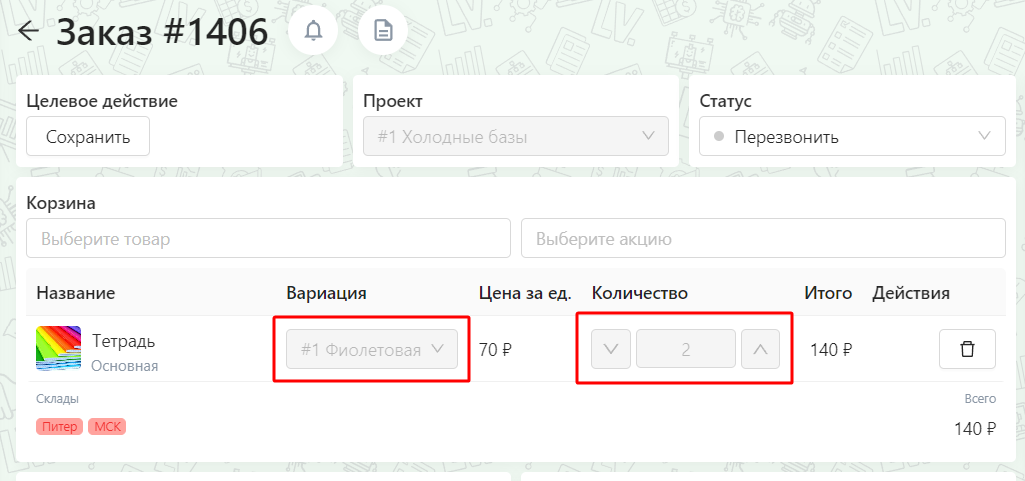Viewport: 1025px width, 481px height.
Task: Click the Тетрадь product name
Action: pos(124,341)
